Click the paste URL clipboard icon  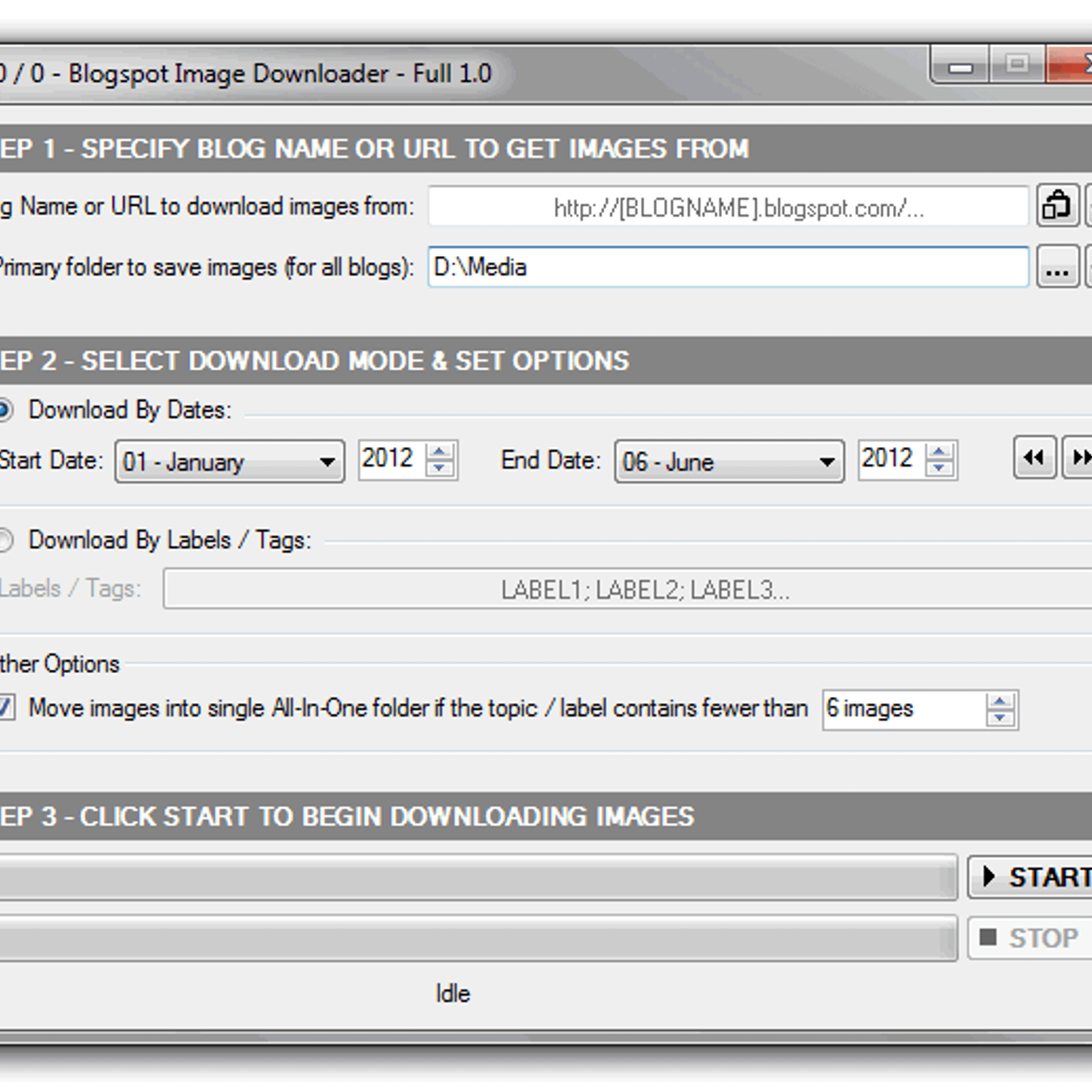[1058, 205]
